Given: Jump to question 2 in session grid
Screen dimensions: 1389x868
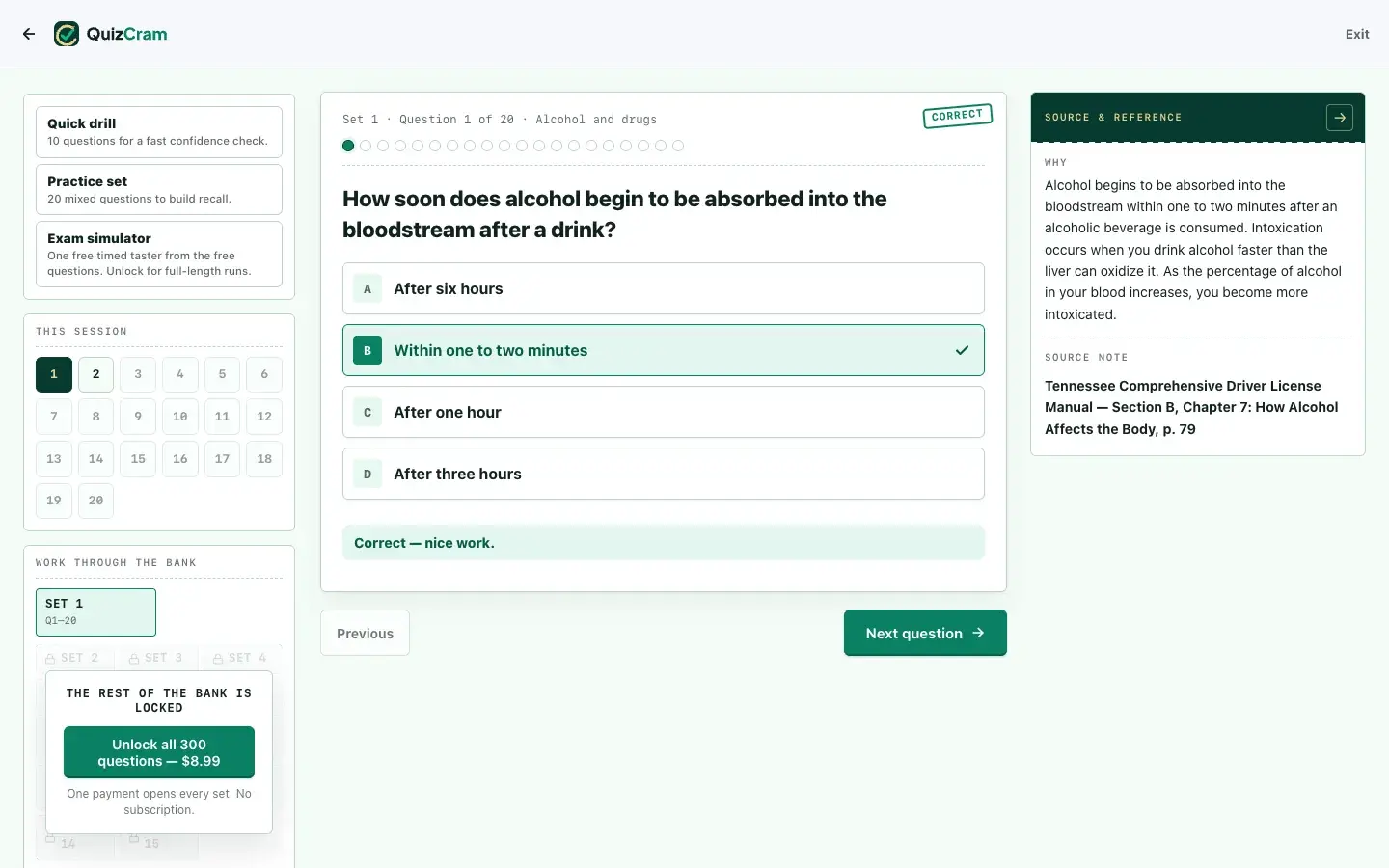Looking at the screenshot, I should (x=95, y=374).
